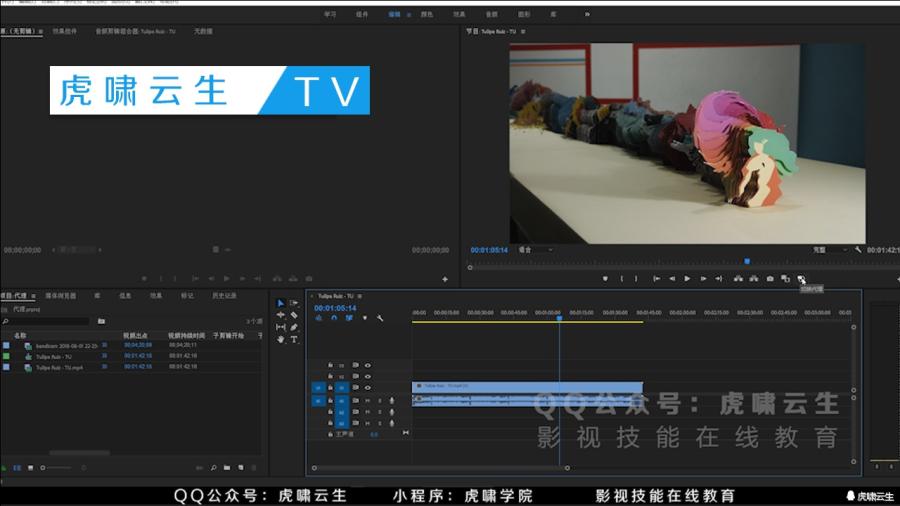This screenshot has height=506, width=900.
Task: Switch to the Media Browser (媒体浏览器) tab
Action: coord(60,296)
